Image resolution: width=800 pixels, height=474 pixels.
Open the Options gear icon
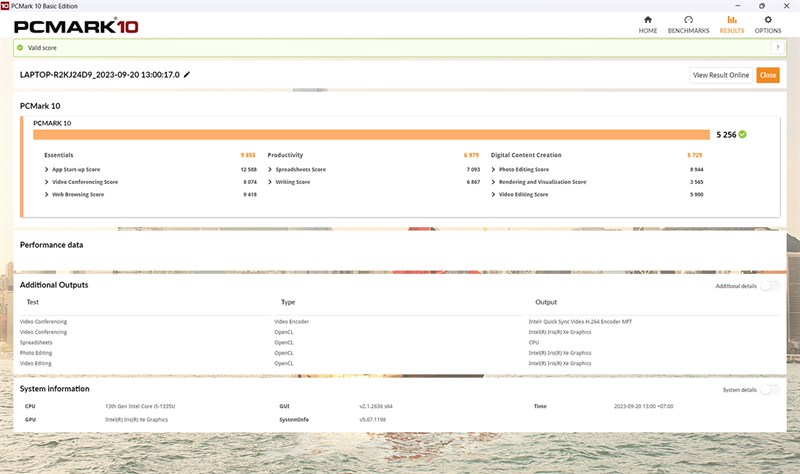(x=768, y=20)
